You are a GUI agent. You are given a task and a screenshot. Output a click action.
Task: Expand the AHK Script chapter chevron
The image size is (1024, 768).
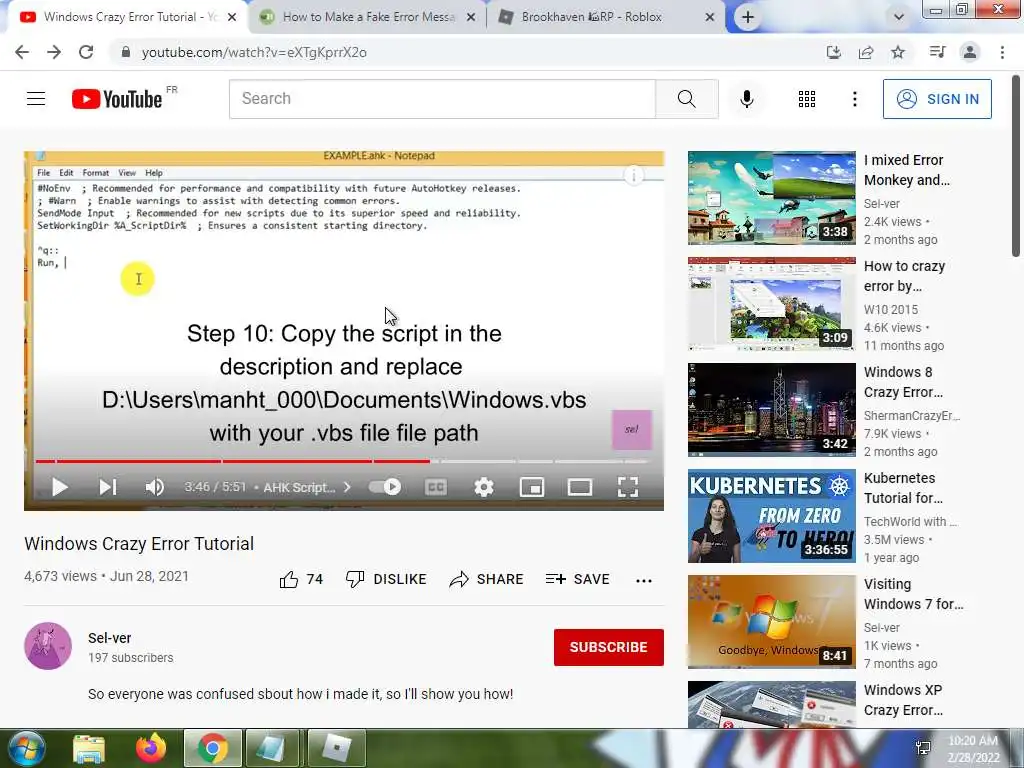pyautogui.click(x=347, y=487)
